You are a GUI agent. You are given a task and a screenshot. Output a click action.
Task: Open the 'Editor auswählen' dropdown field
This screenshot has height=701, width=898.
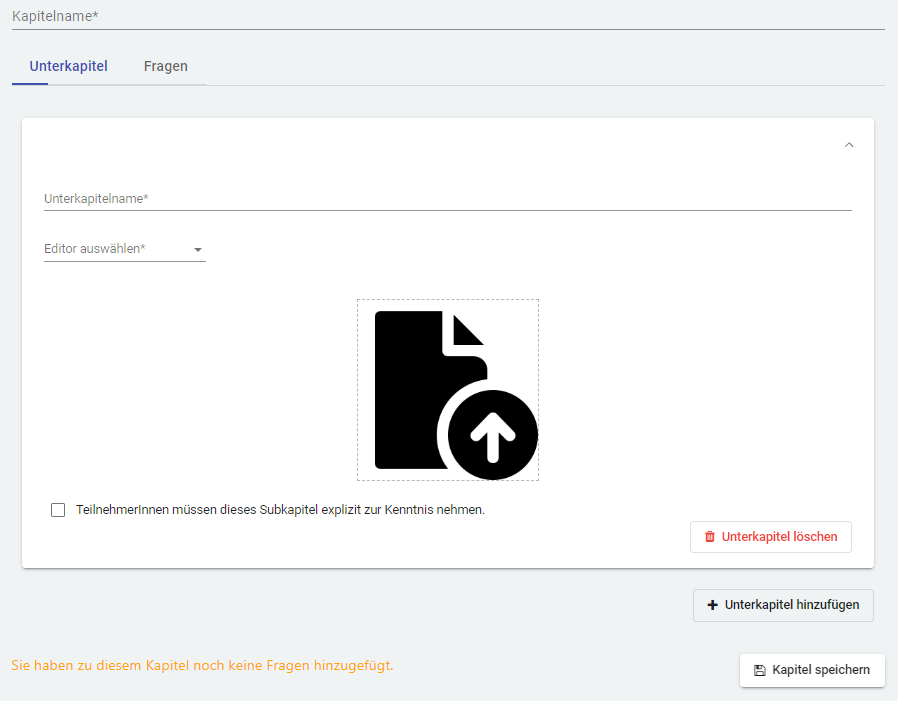click(115, 249)
